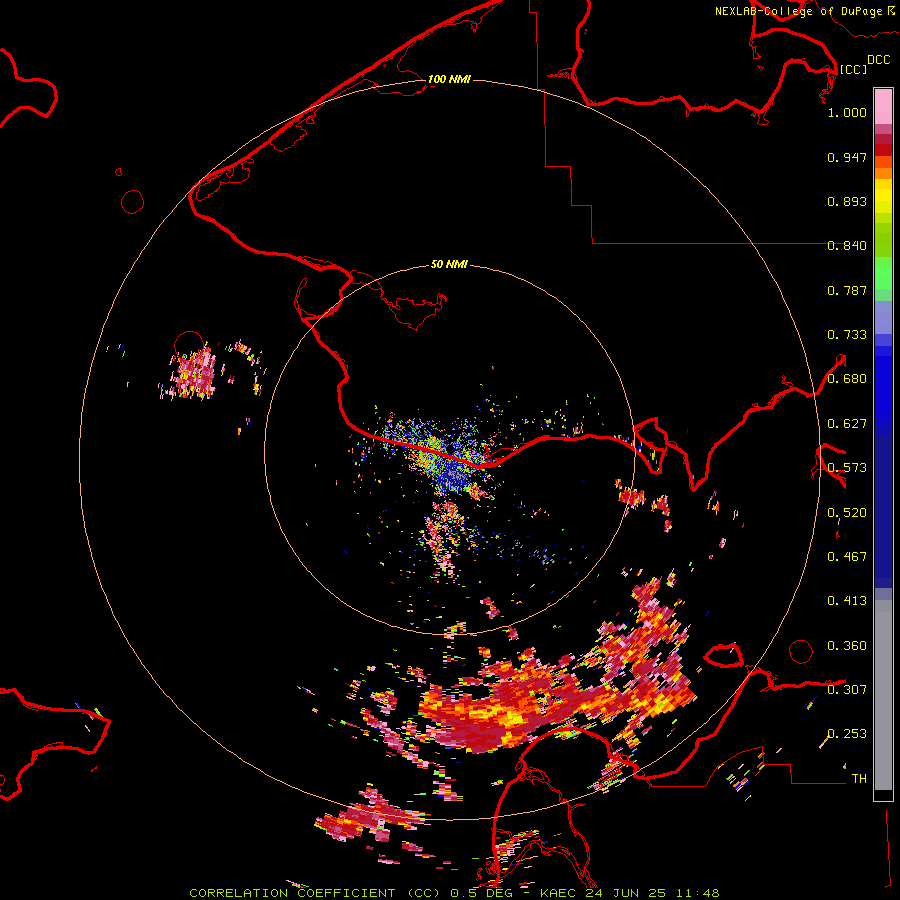
Task: Click the 0.840 color scale value
Action: [847, 246]
